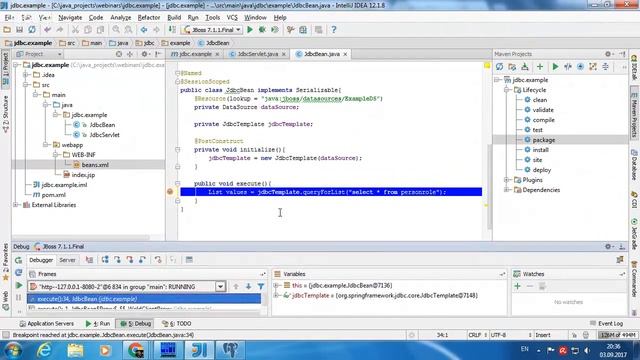Click the Open folder icon in main toolbar

click(x=7, y=30)
